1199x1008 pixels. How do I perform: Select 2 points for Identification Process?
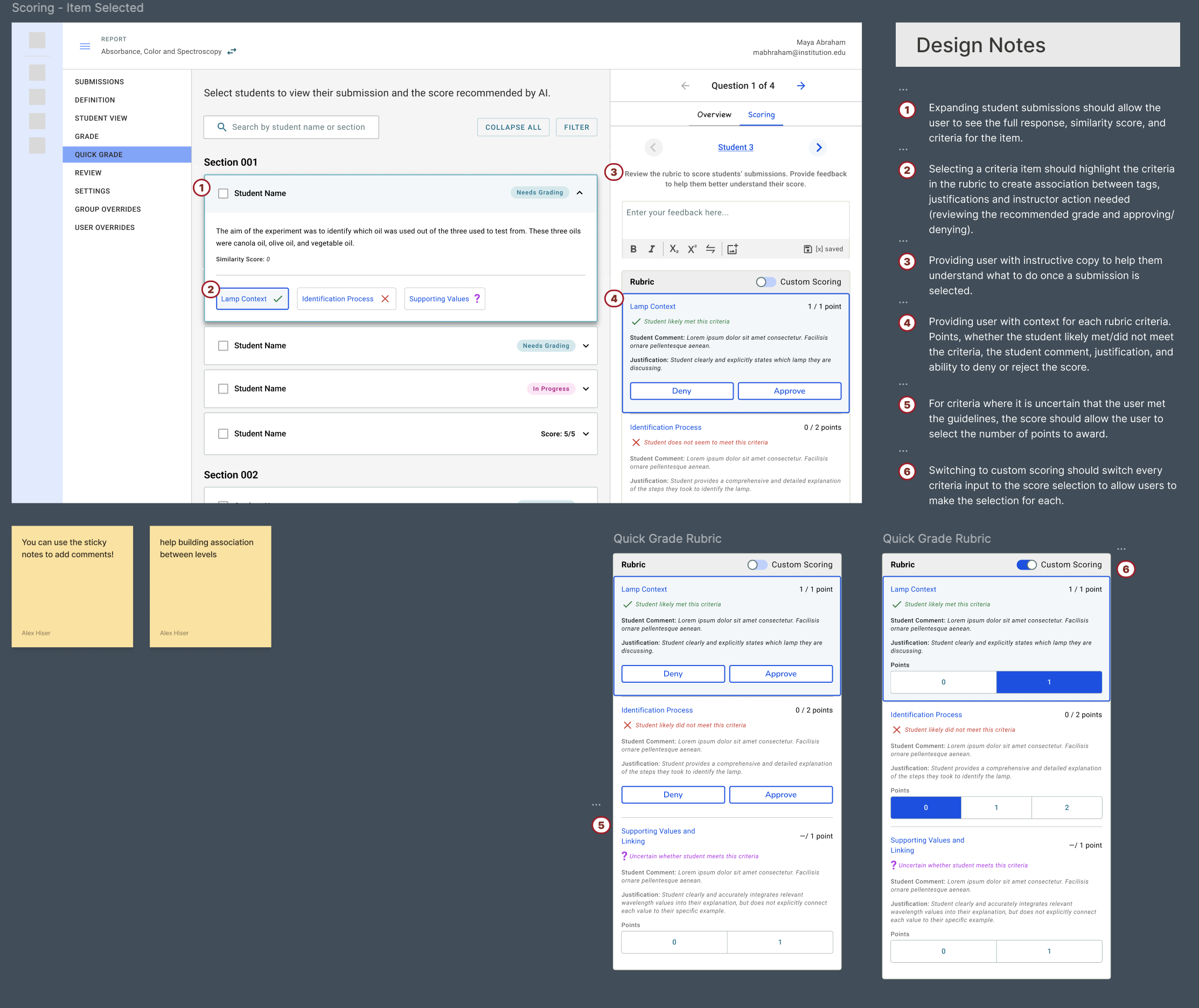1066,808
